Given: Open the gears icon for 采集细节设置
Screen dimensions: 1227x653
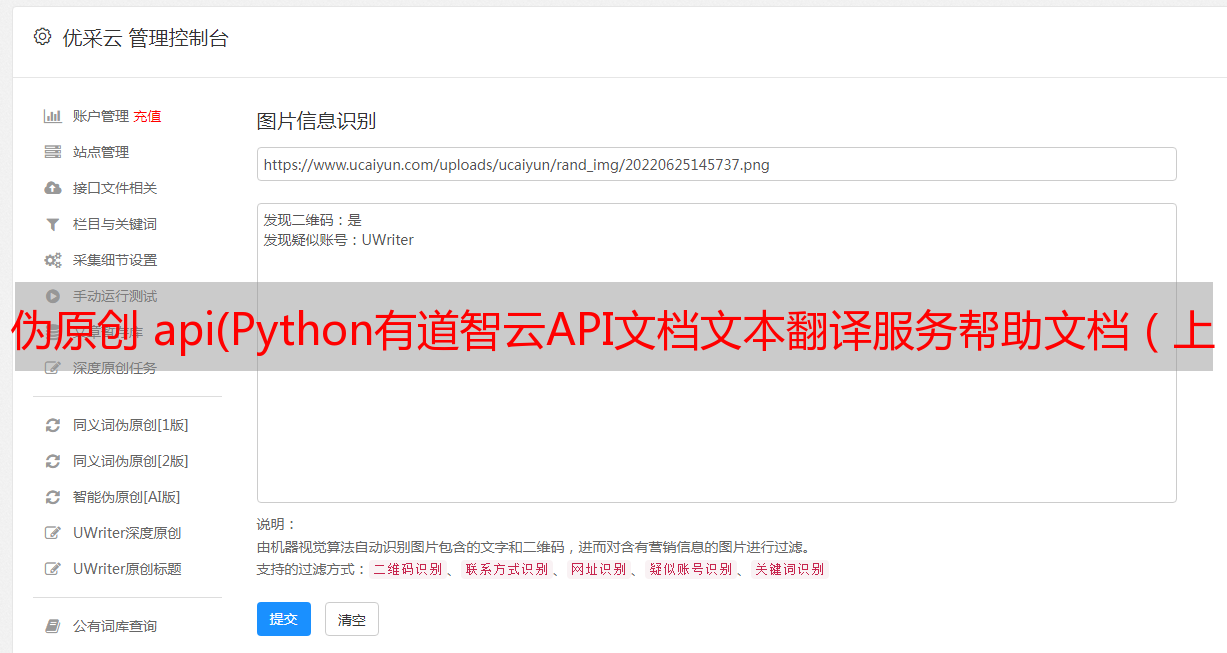Looking at the screenshot, I should pyautogui.click(x=52, y=260).
